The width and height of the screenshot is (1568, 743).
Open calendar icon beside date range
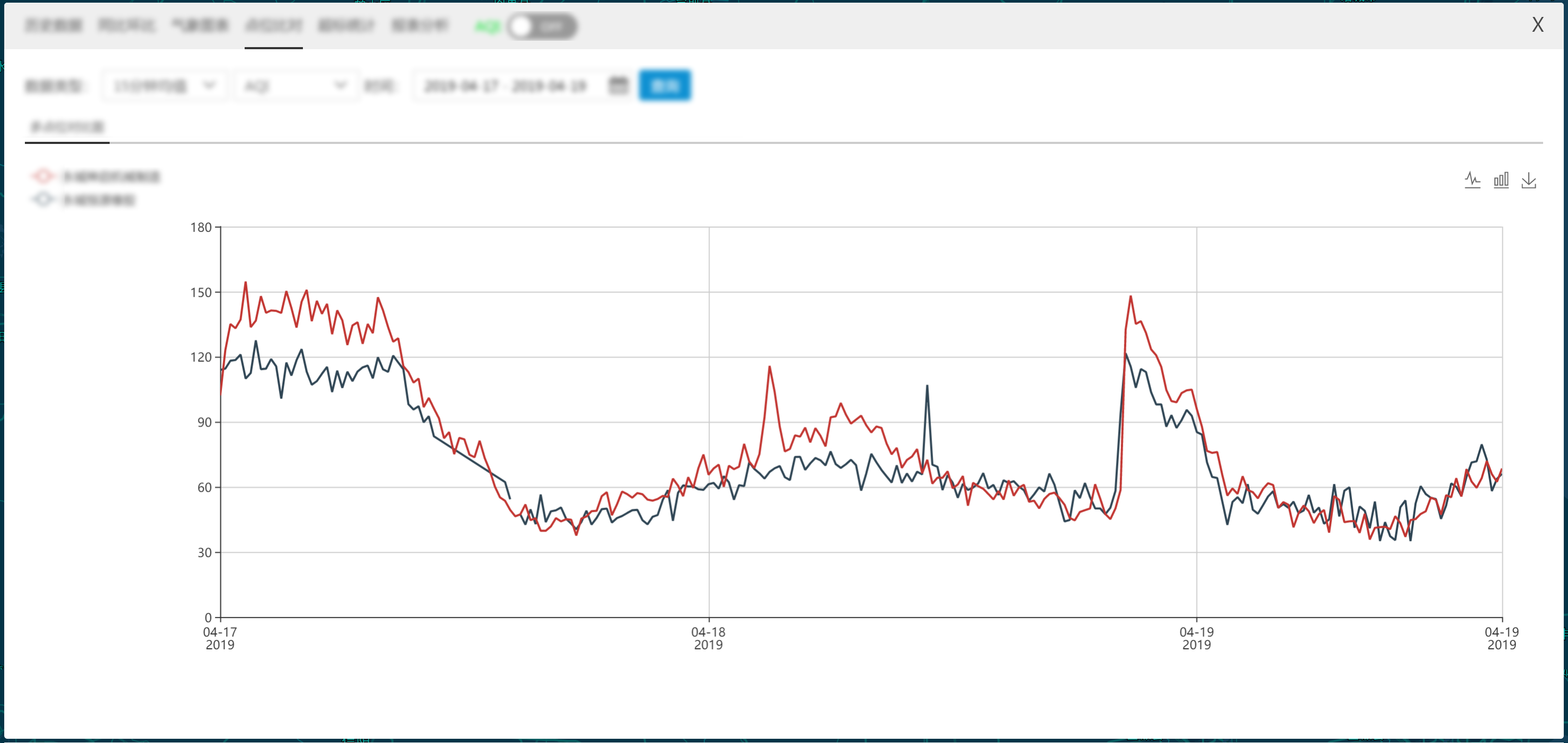[618, 85]
